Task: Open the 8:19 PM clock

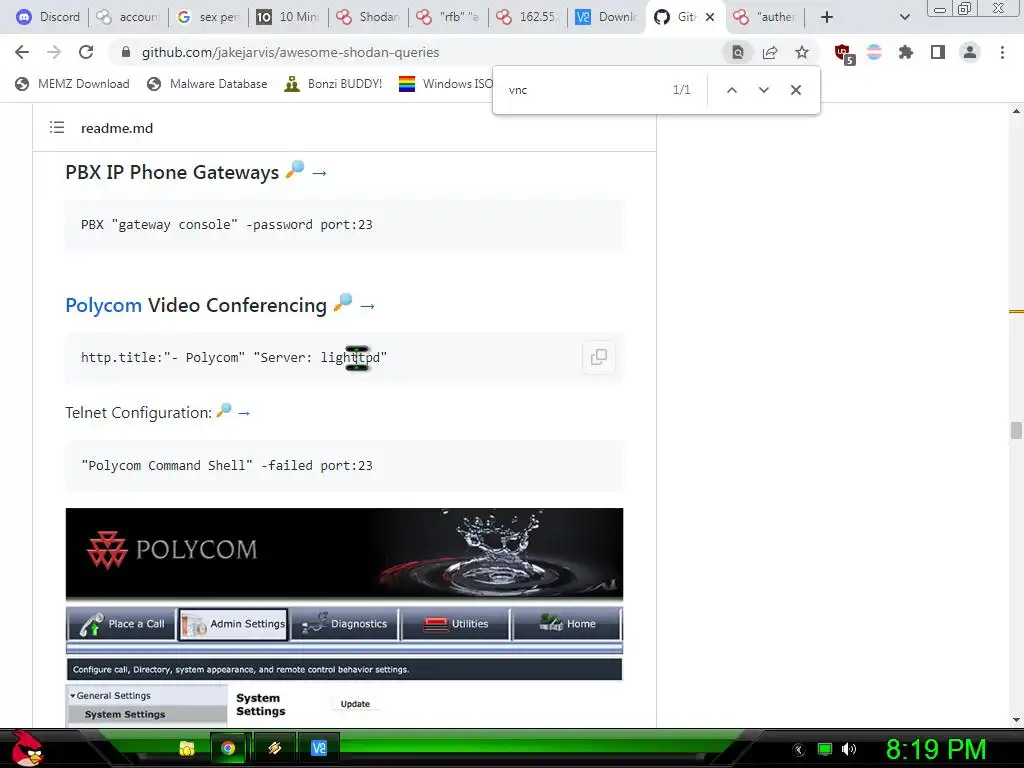Action: coord(936,750)
